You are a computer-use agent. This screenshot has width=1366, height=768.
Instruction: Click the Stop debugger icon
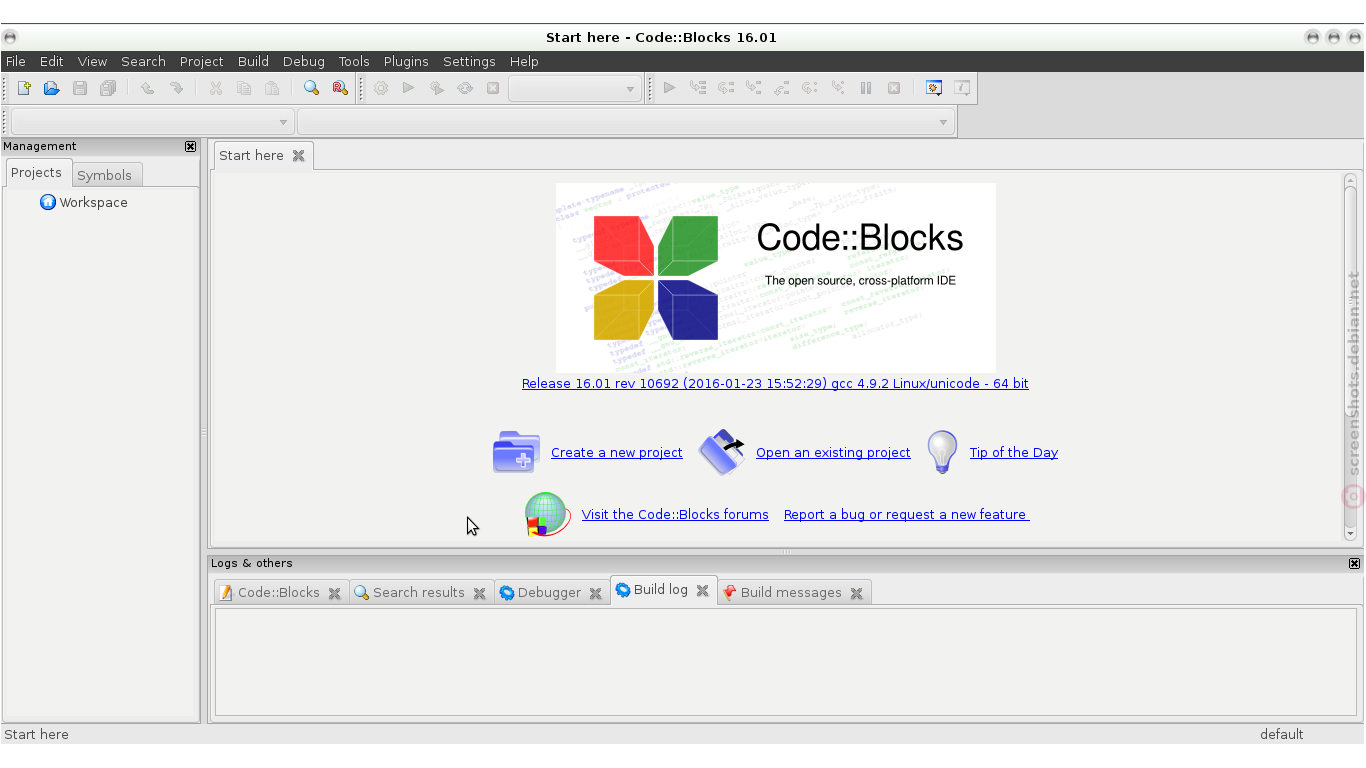coord(894,88)
